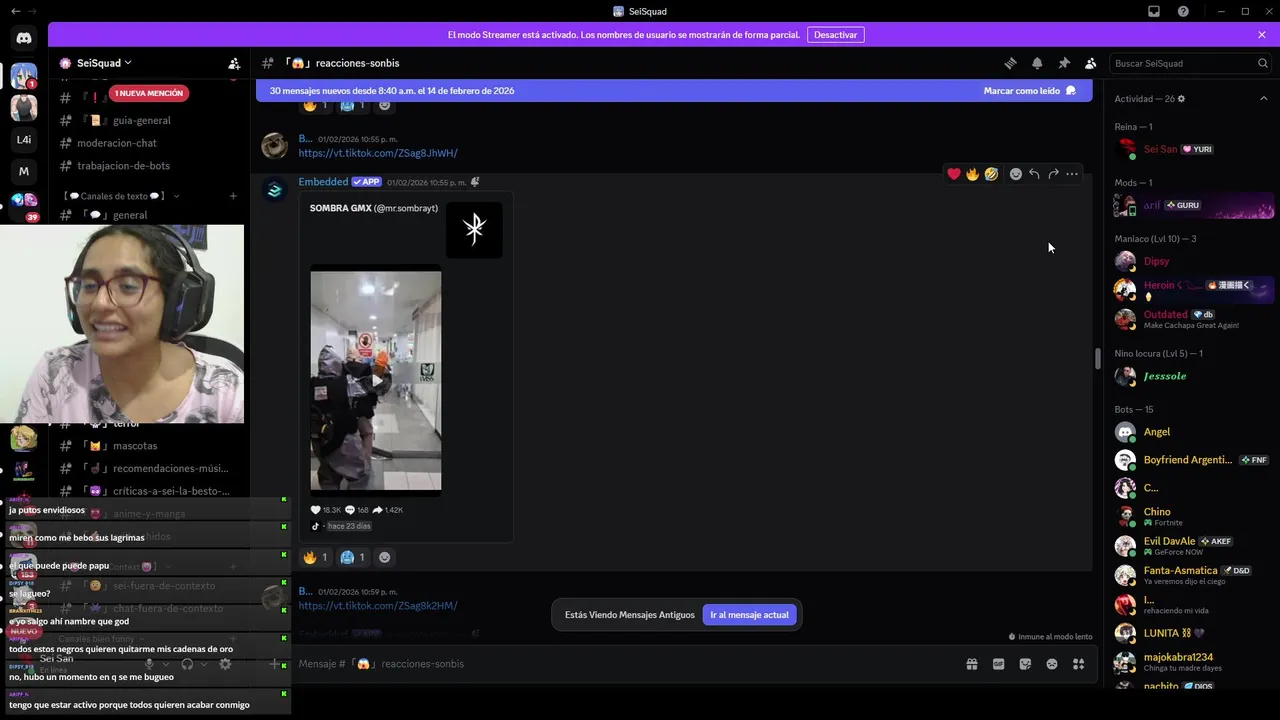Forward the Embedded message
The width and height of the screenshot is (1280, 720).
tap(1053, 174)
